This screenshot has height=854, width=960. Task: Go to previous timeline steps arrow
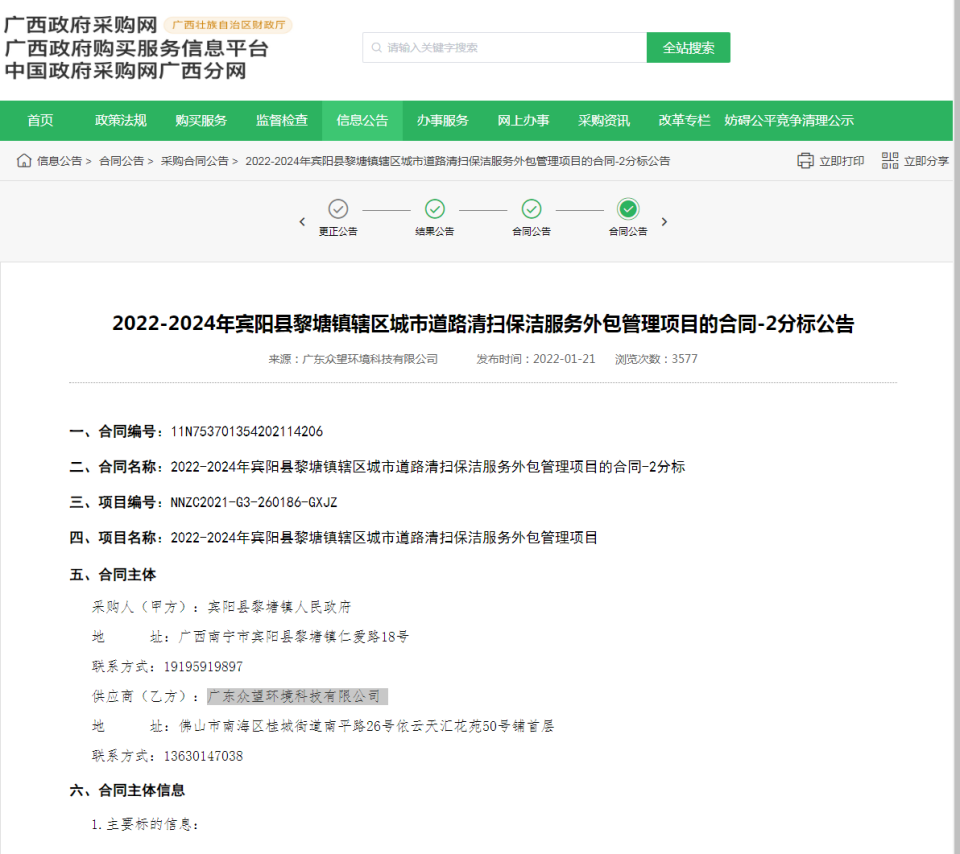(302, 222)
